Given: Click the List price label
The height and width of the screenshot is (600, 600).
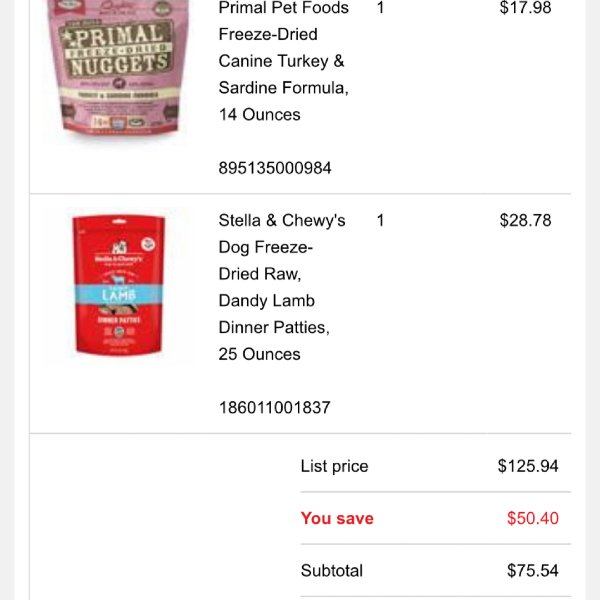Looking at the screenshot, I should click(x=334, y=466).
